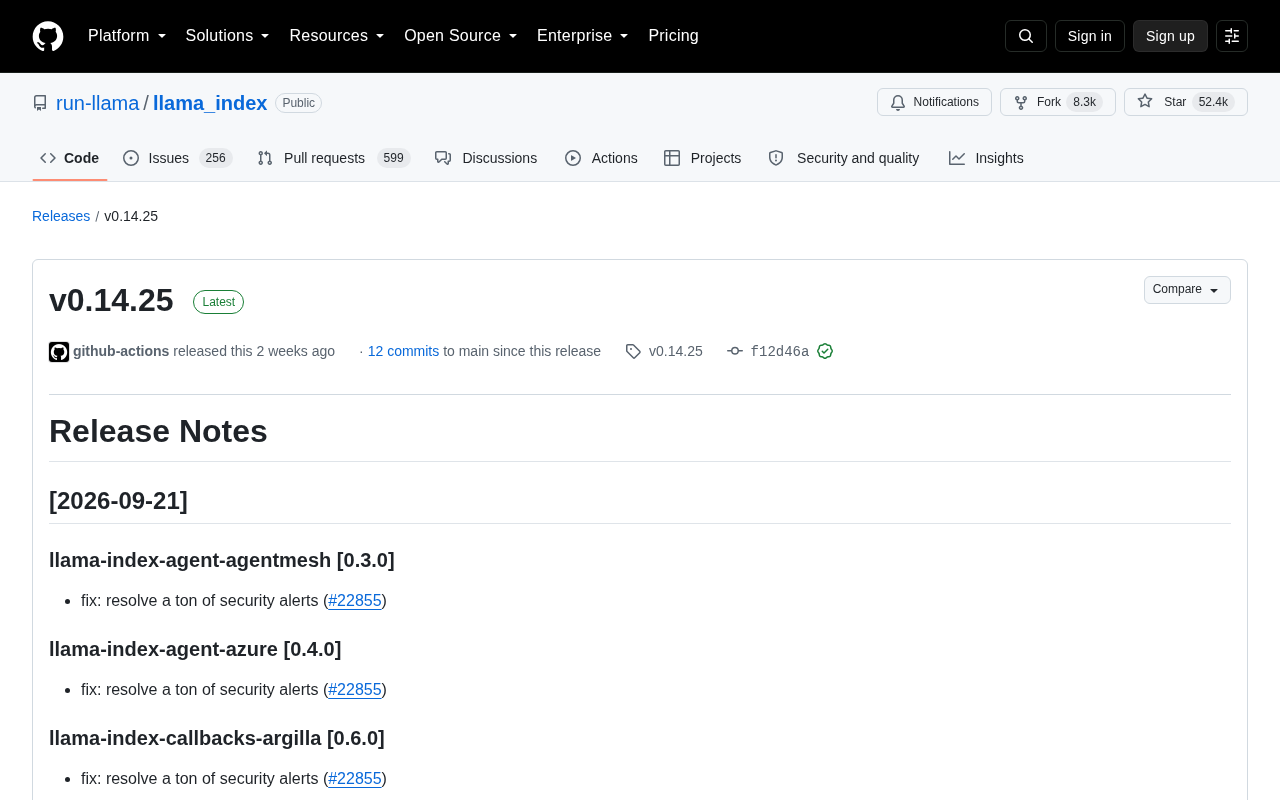The width and height of the screenshot is (1280, 800).
Task: Click the Sign in button
Action: coord(1090,36)
